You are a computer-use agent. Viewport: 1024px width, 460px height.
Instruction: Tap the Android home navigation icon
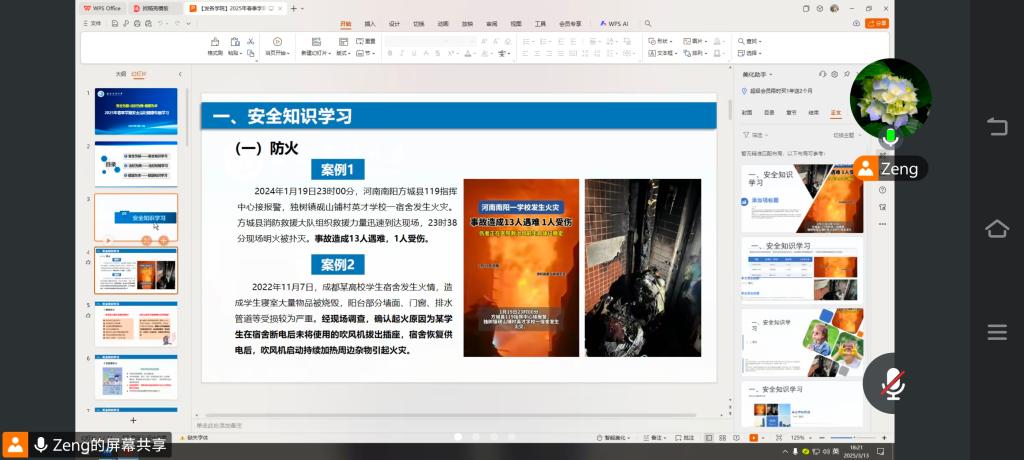[x=996, y=229]
